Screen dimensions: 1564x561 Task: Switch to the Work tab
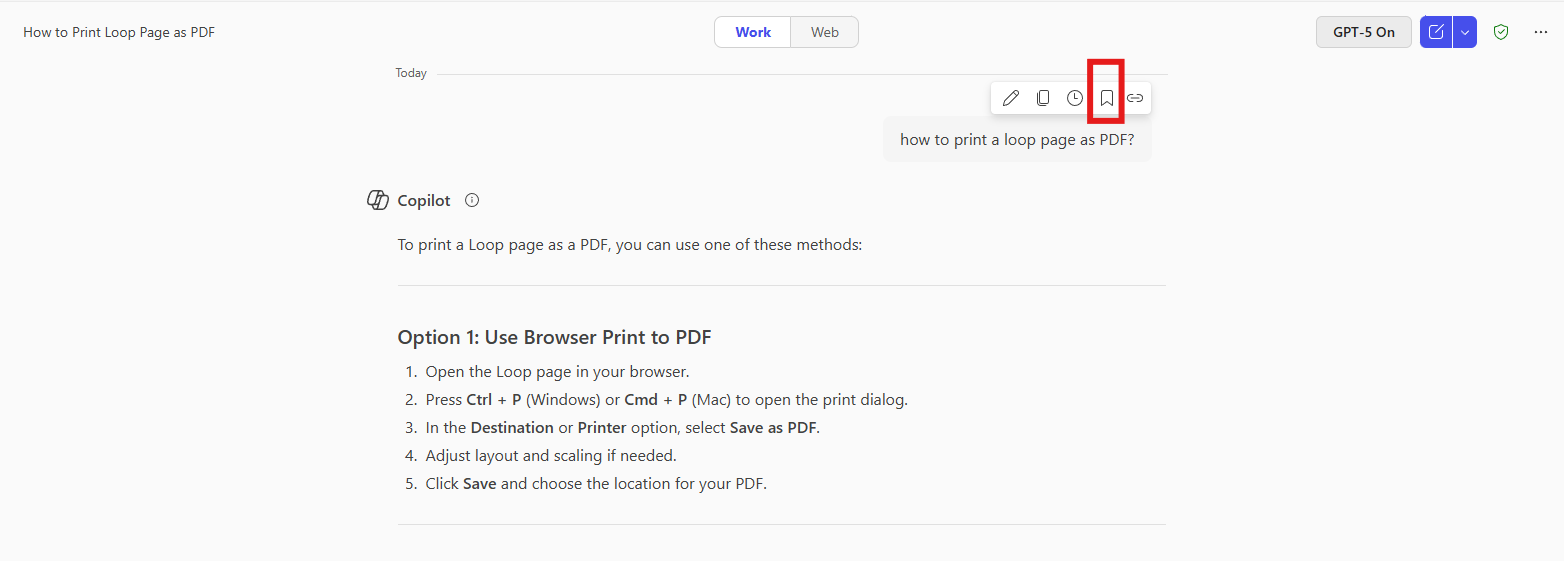pyautogui.click(x=753, y=32)
